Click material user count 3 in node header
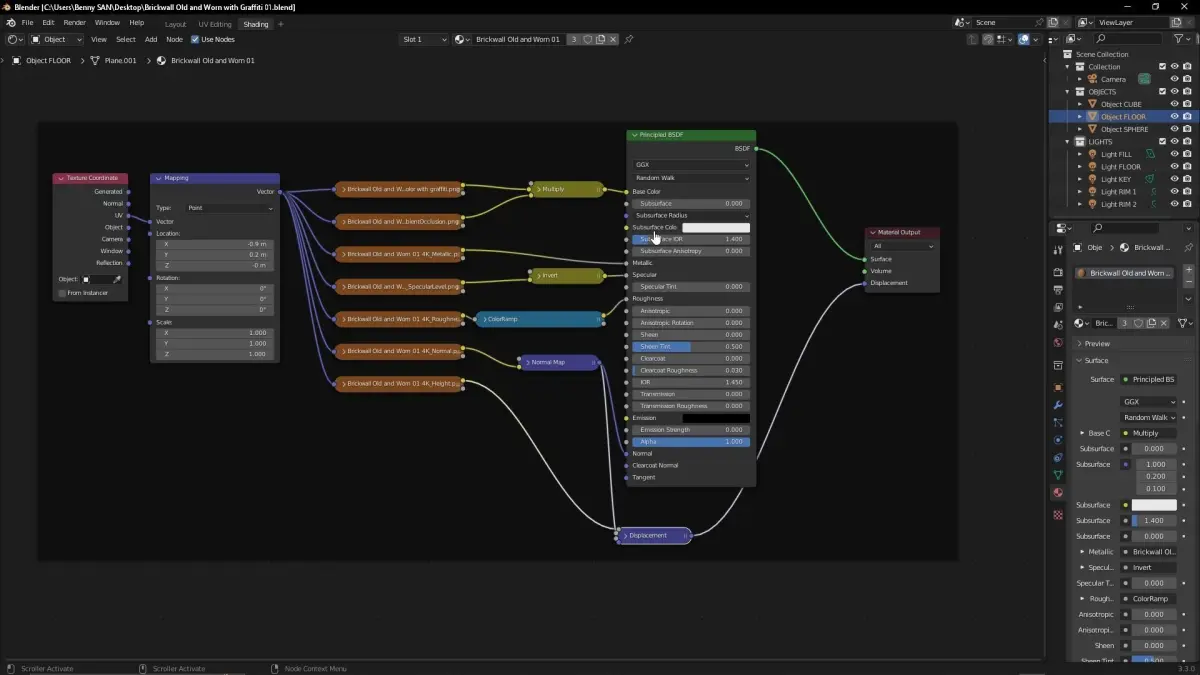Screen dimensions: 1200x675 point(574,40)
